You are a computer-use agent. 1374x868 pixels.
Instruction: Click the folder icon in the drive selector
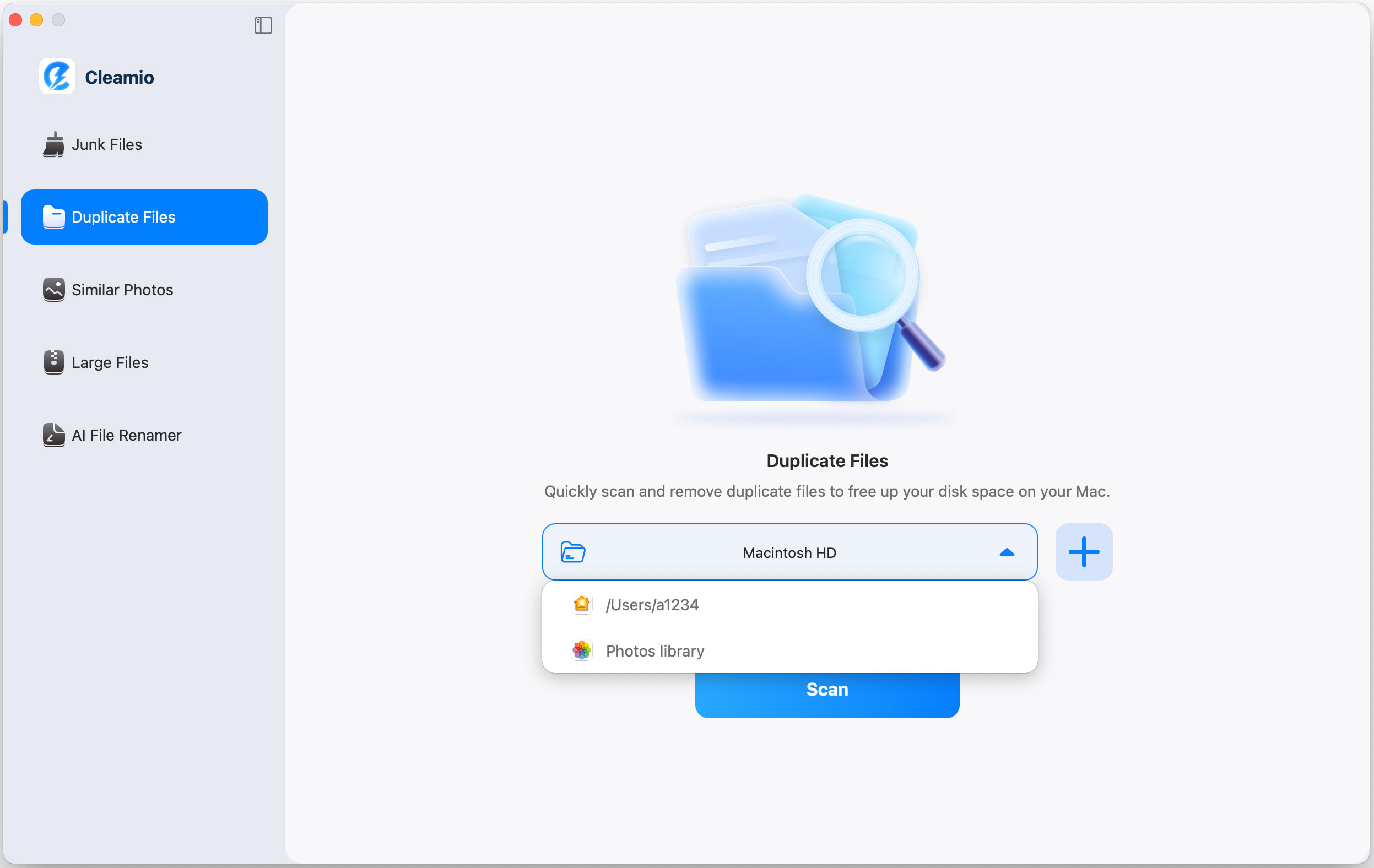click(573, 551)
